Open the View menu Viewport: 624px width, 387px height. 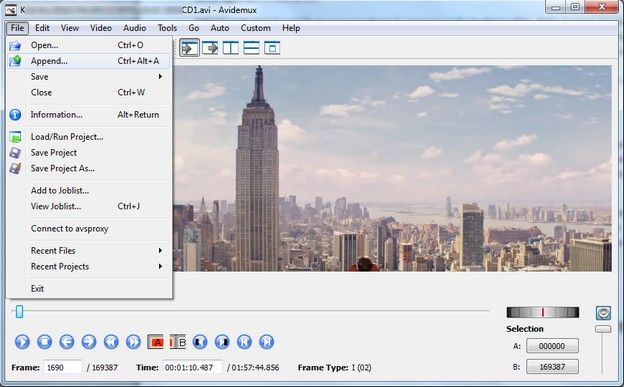70,28
